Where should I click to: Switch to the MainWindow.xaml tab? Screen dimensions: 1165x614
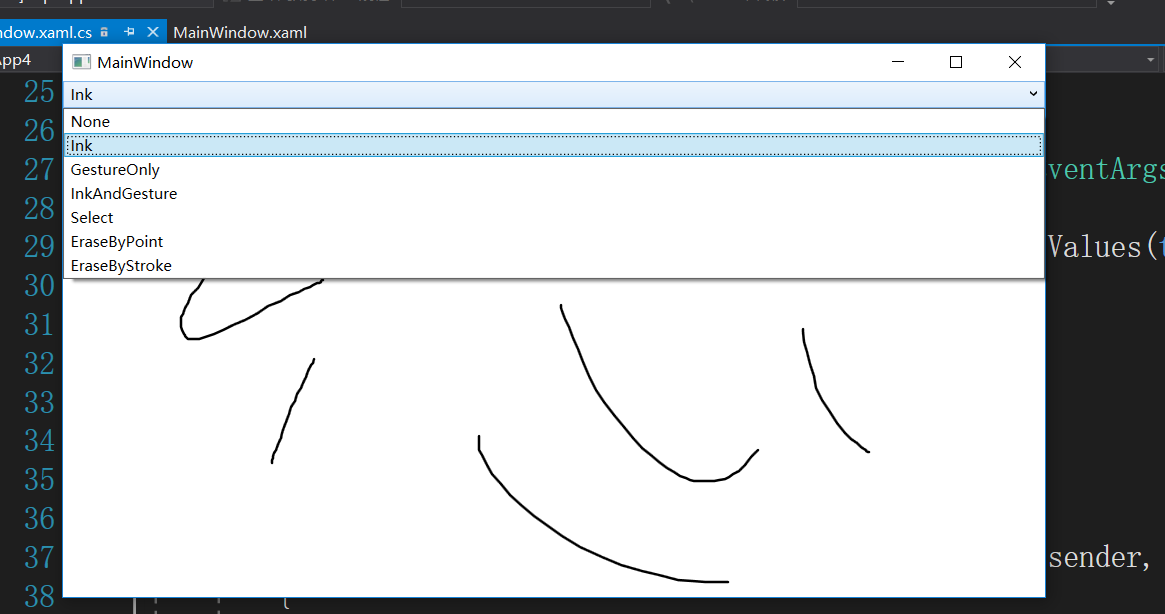pyautogui.click(x=240, y=32)
